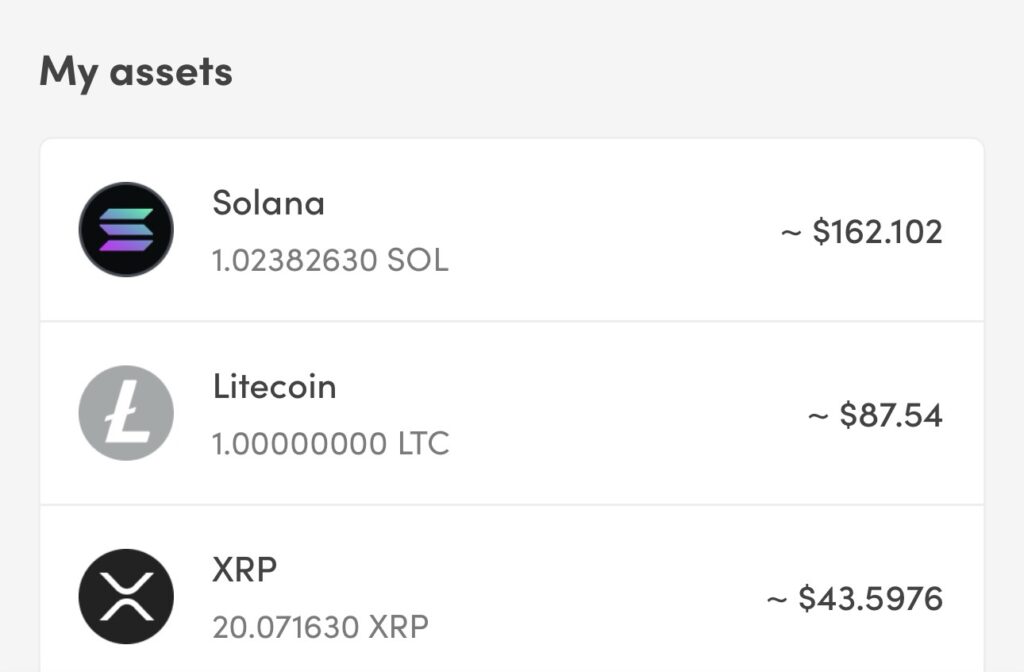Open the Solana asset name
Image resolution: width=1024 pixels, height=672 pixels.
point(268,203)
